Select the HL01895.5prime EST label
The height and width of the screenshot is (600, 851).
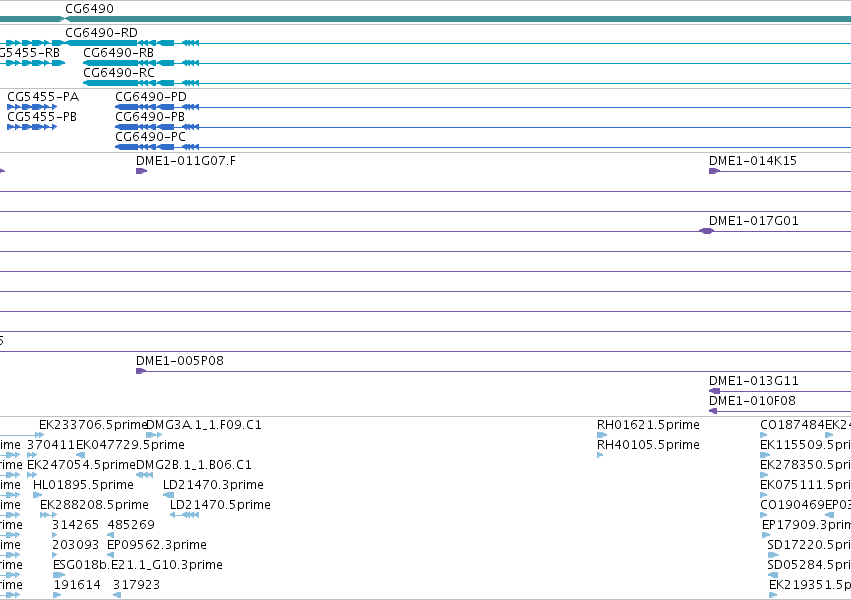(84, 485)
